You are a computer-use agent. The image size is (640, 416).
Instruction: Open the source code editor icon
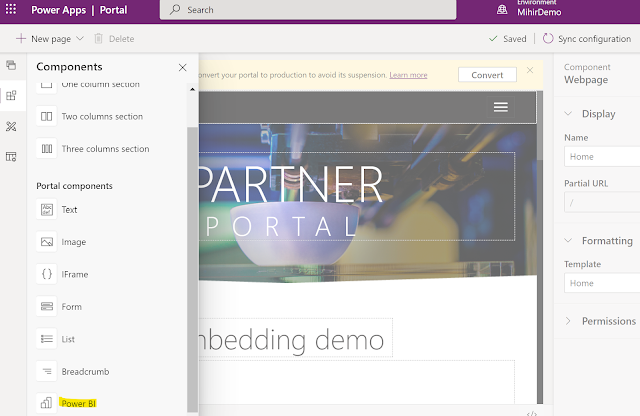(531, 413)
